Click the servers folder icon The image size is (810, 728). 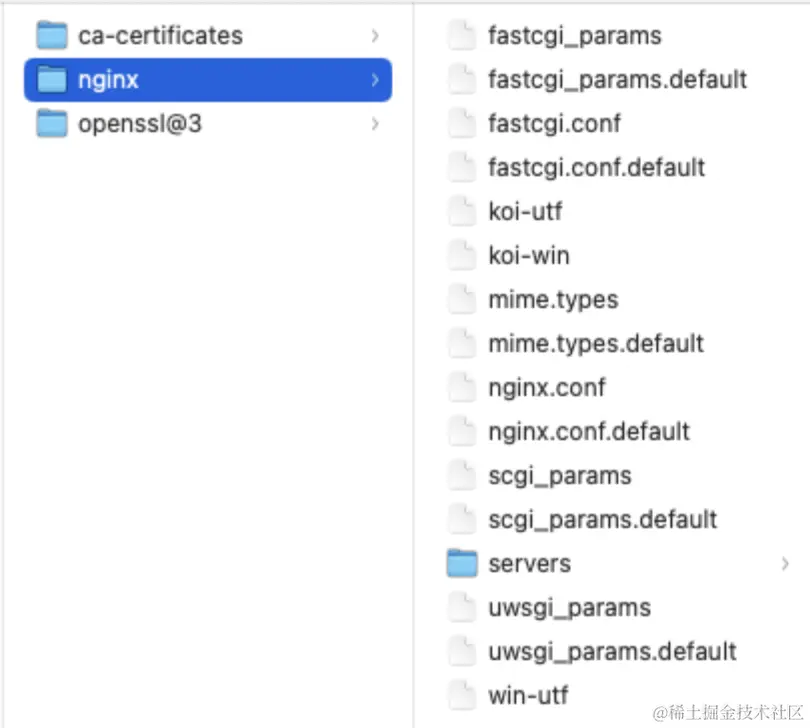(x=462, y=563)
